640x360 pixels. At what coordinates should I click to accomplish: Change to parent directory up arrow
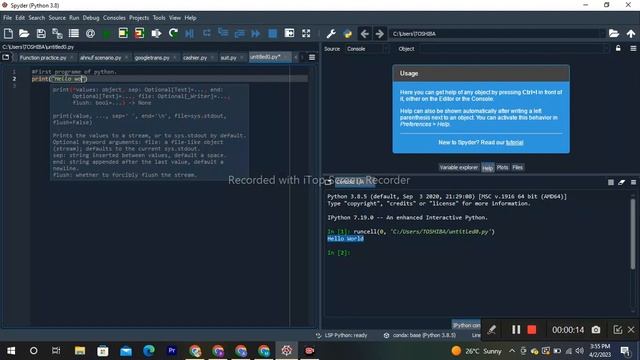pyautogui.click(x=631, y=33)
